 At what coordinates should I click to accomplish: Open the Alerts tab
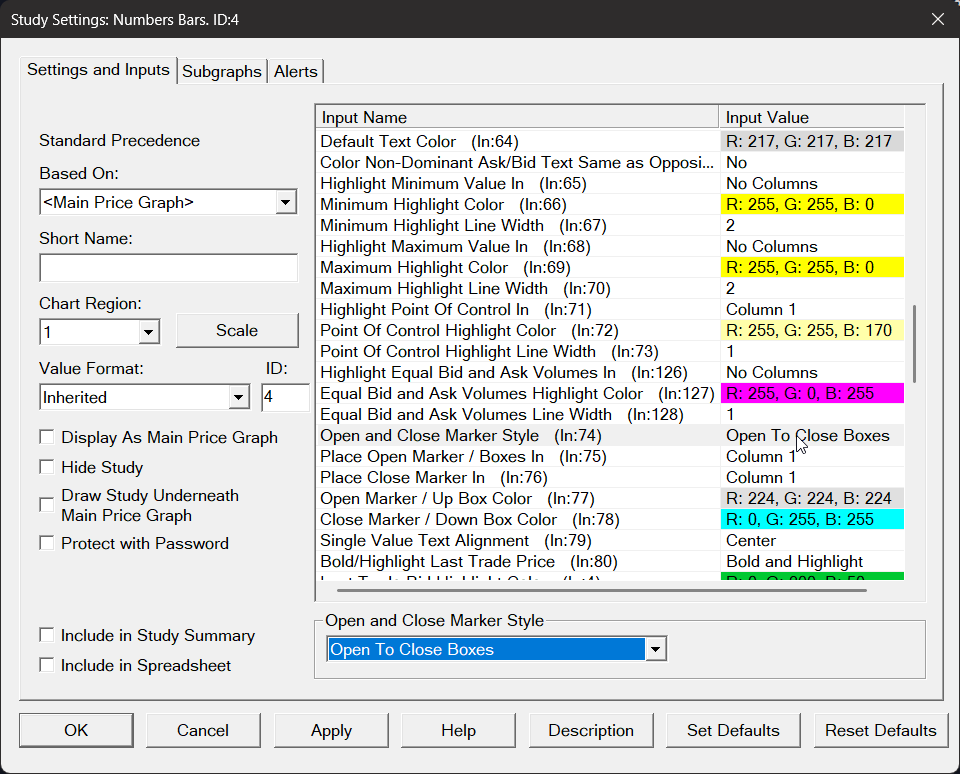coord(296,72)
